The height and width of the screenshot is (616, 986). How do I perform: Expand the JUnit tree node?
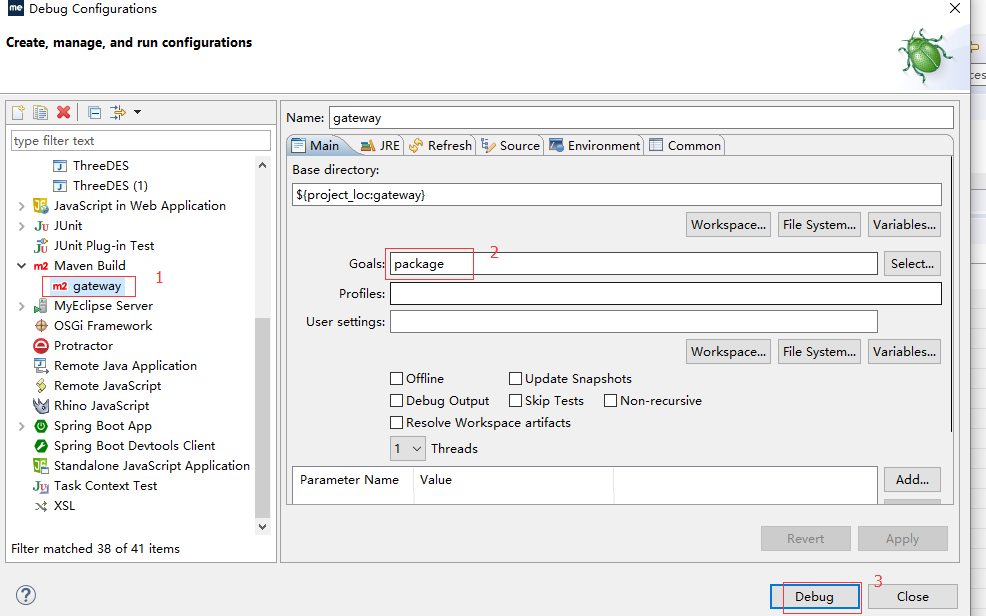(x=21, y=226)
